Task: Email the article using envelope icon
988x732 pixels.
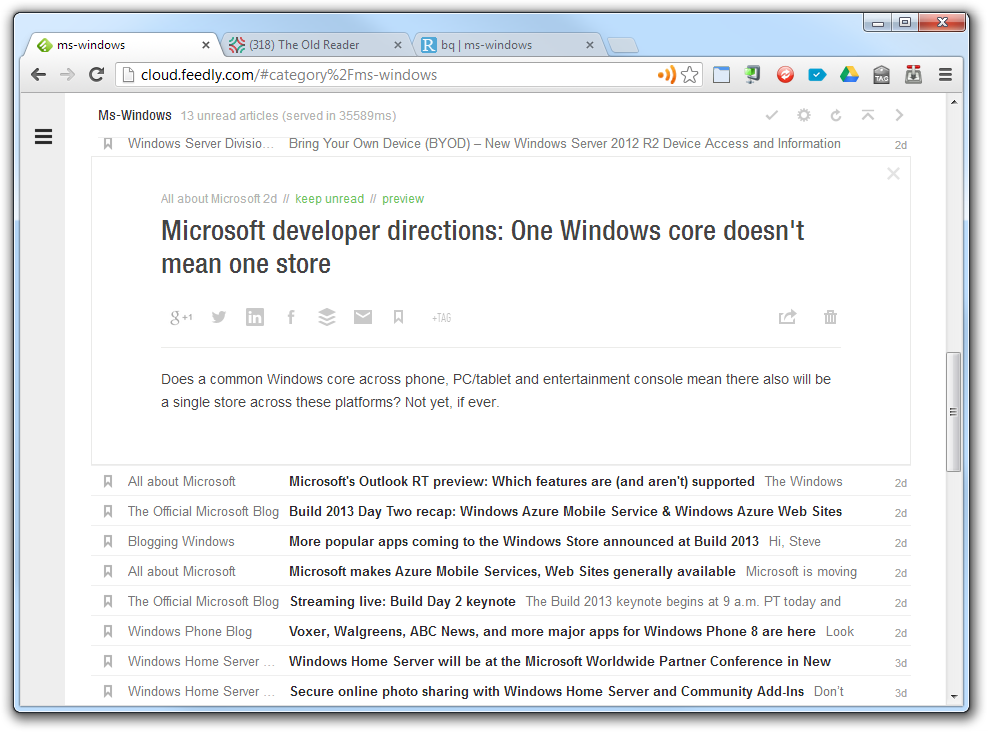Action: (x=363, y=317)
